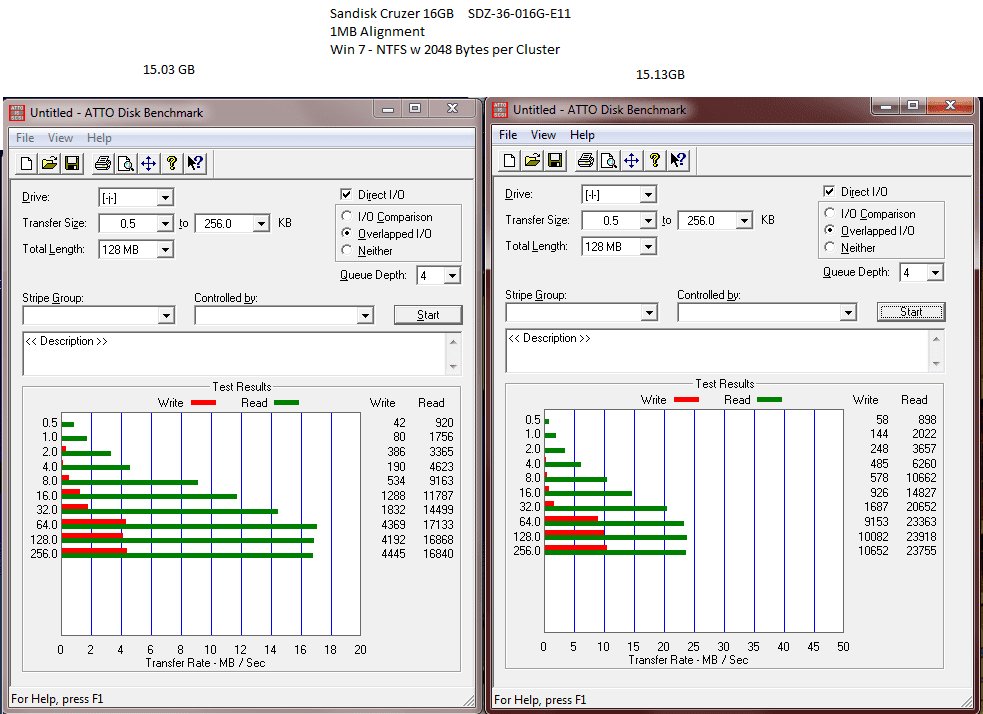Open Queue Depth dropdown in right window

coord(935,272)
